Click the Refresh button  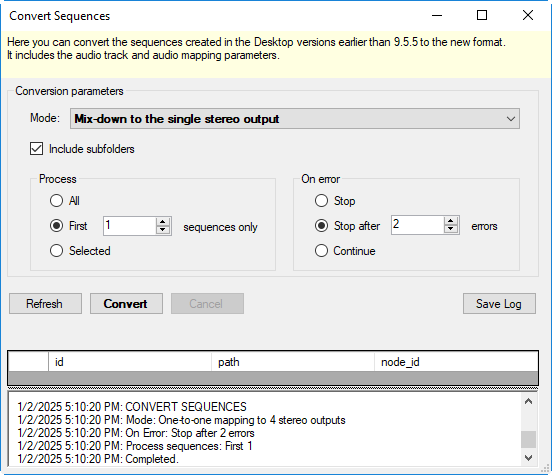pyautogui.click(x=45, y=304)
